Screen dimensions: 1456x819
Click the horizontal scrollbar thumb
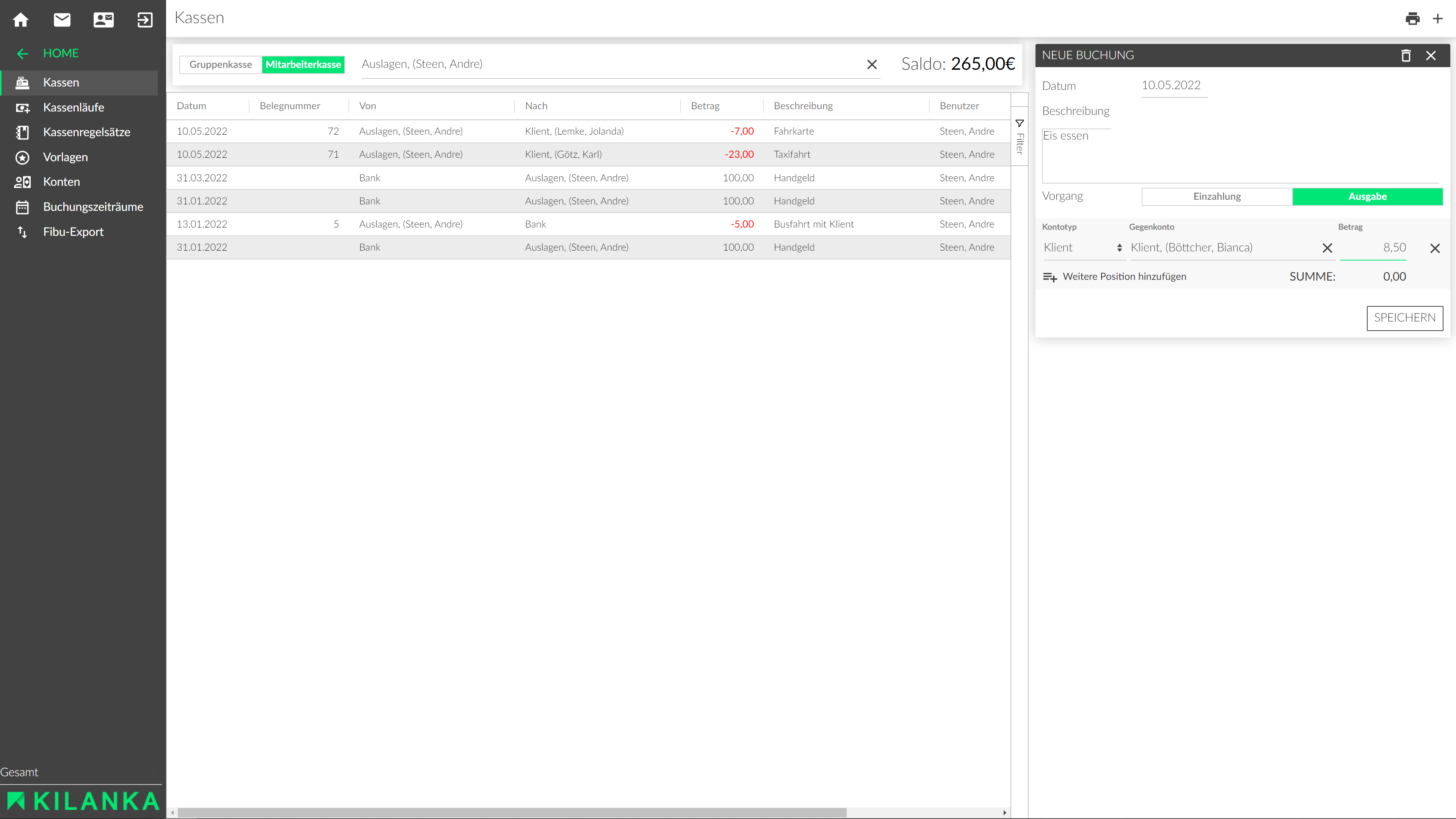click(511, 813)
